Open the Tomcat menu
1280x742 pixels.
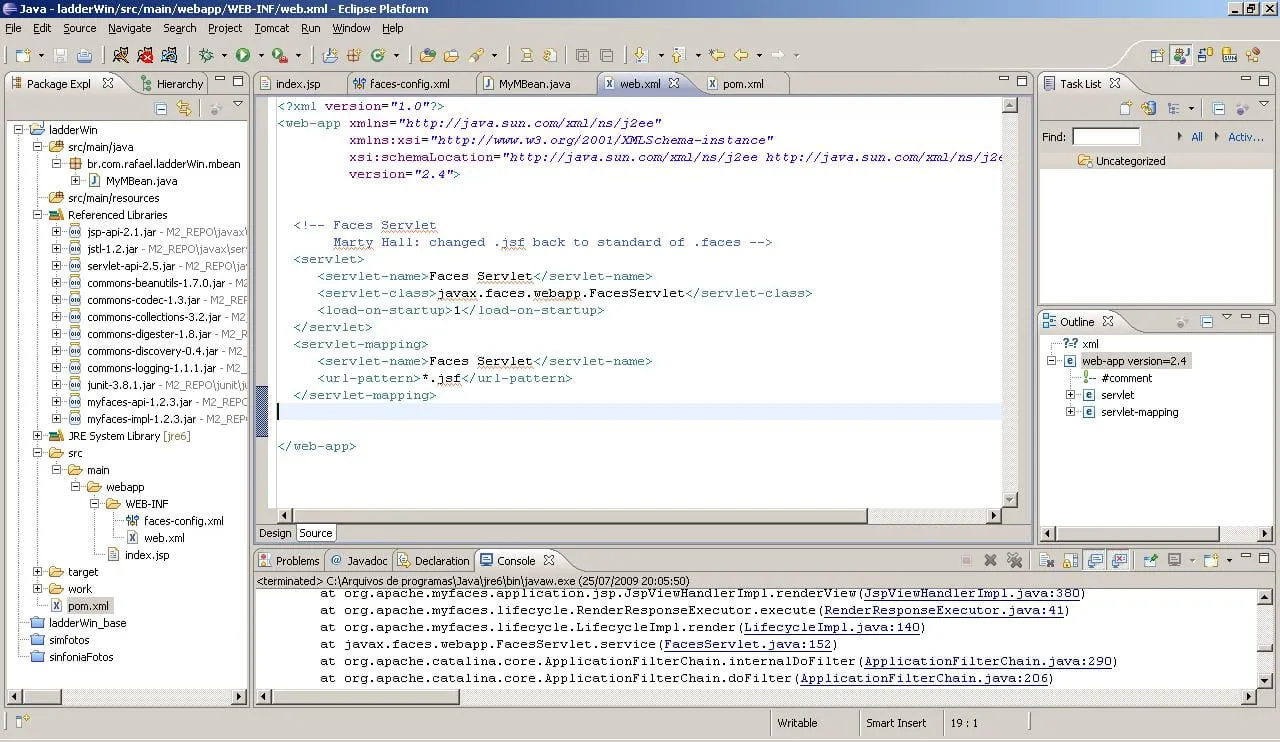[x=271, y=28]
